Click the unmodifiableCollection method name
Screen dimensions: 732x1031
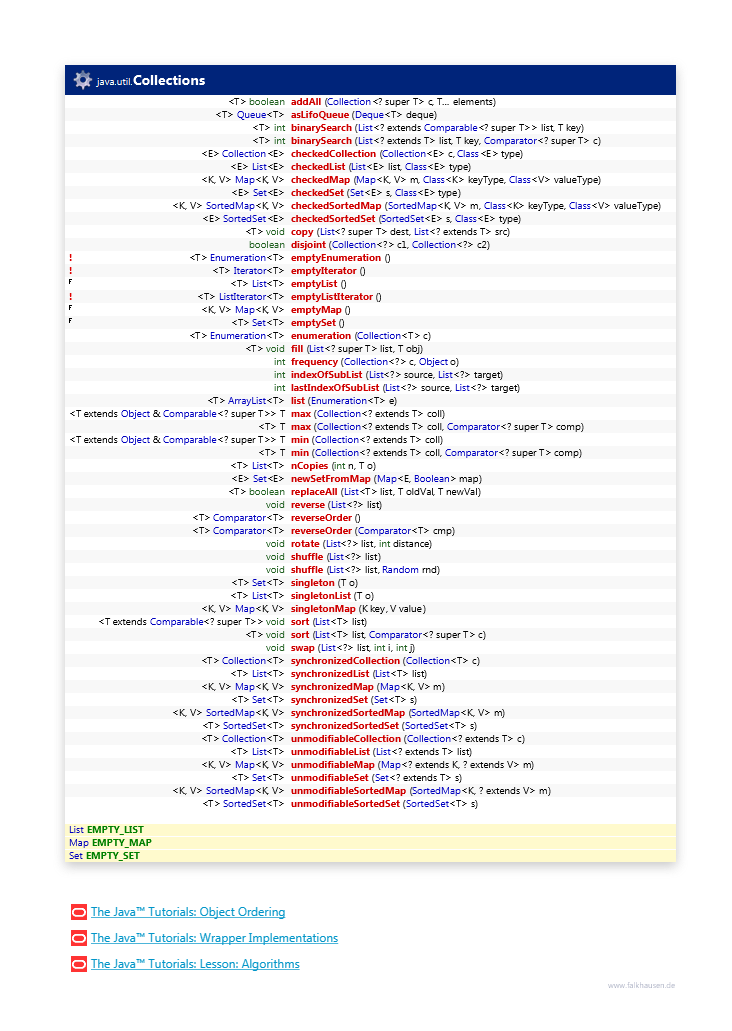[346, 739]
